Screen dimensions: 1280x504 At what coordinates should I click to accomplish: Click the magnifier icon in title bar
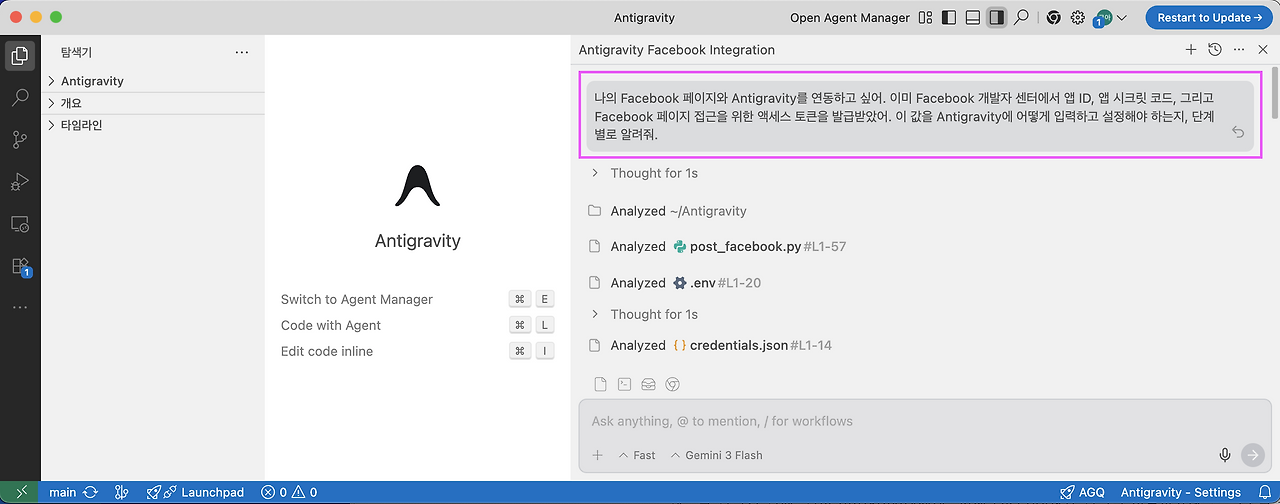click(x=1021, y=17)
